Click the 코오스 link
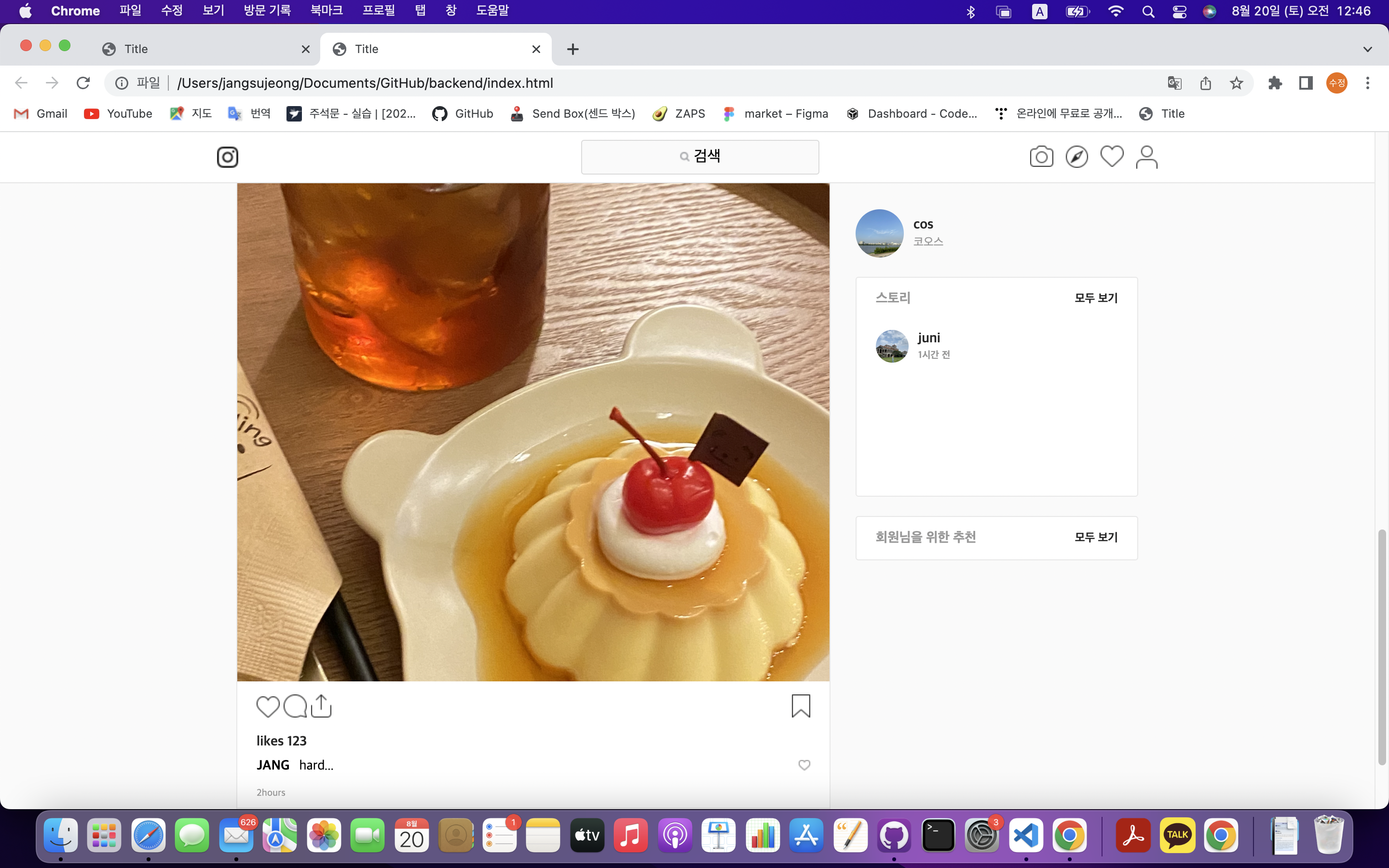The width and height of the screenshot is (1389, 868). (x=928, y=241)
